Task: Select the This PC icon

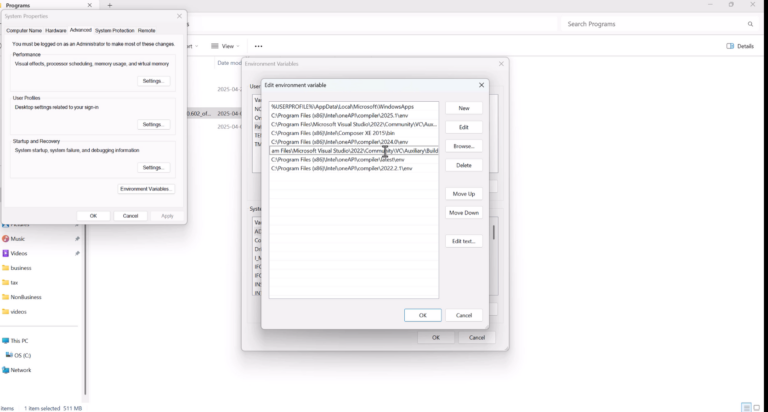Action: click(x=6, y=341)
